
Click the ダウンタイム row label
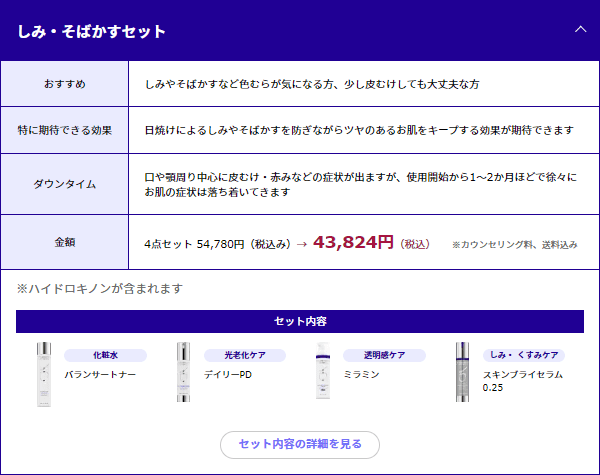tap(65, 184)
